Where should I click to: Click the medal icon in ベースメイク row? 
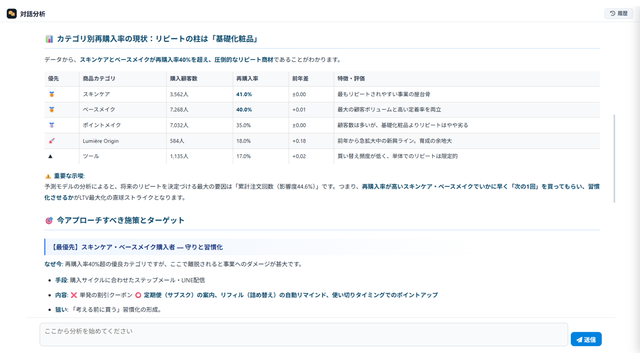pyautogui.click(x=51, y=110)
